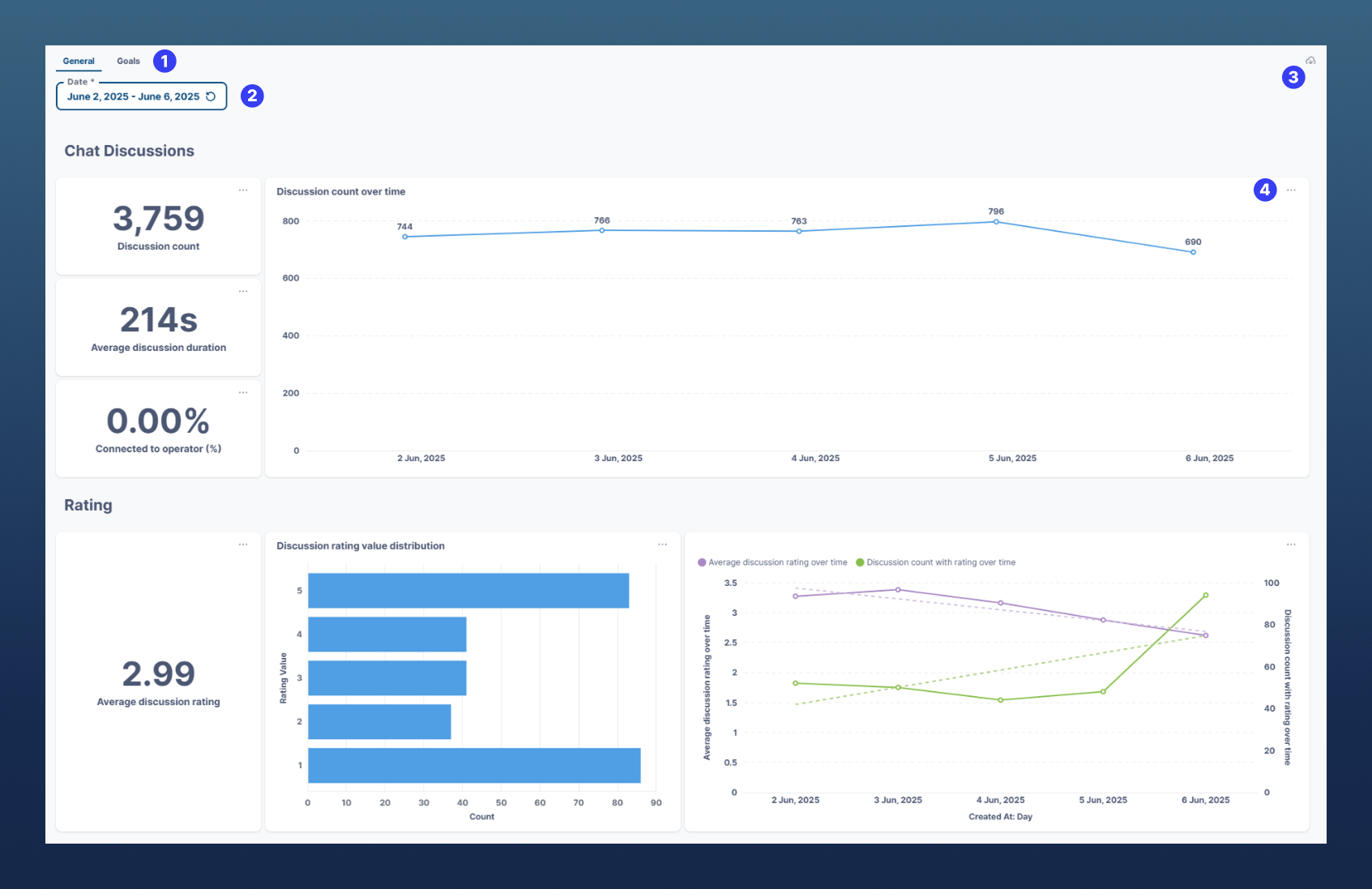This screenshot has height=889, width=1372.
Task: Toggle the Discussion count with rating legend
Action: tap(936, 562)
